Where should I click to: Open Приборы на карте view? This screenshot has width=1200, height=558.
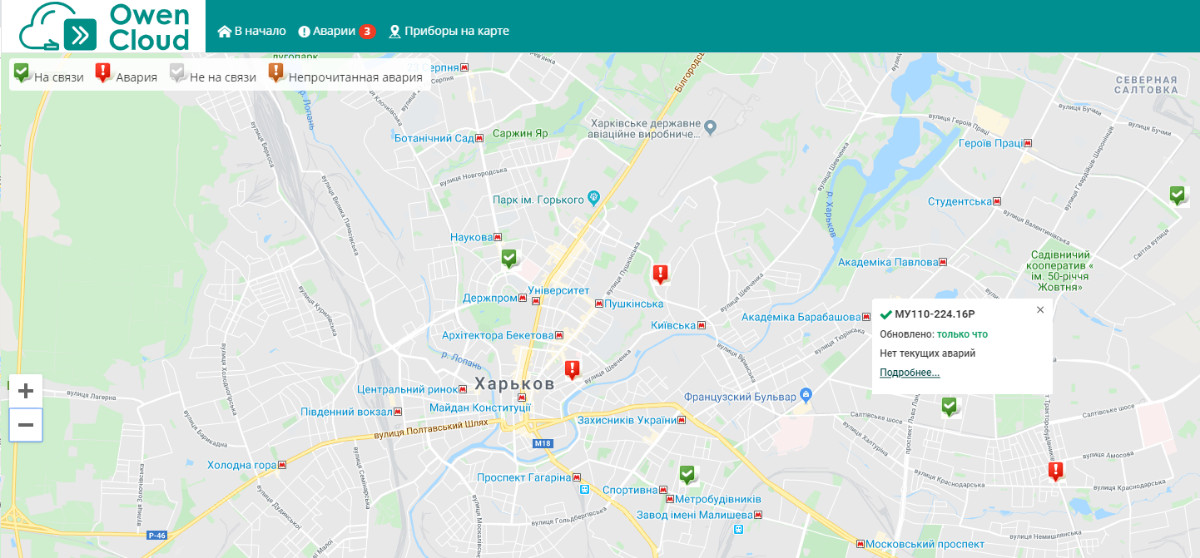tap(449, 31)
